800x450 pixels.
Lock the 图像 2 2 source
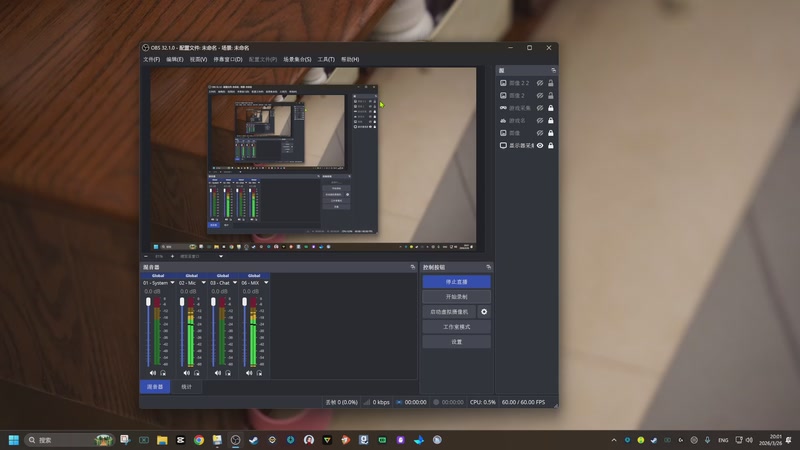point(551,83)
